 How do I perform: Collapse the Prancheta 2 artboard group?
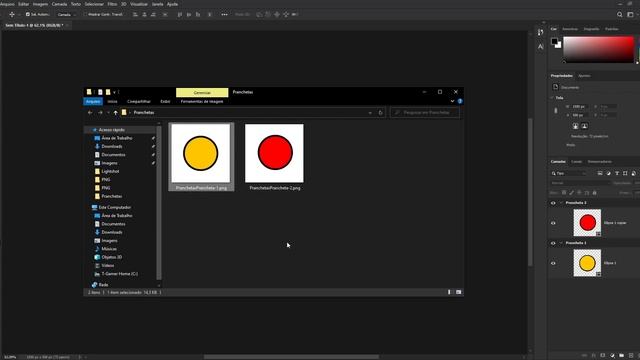point(561,203)
